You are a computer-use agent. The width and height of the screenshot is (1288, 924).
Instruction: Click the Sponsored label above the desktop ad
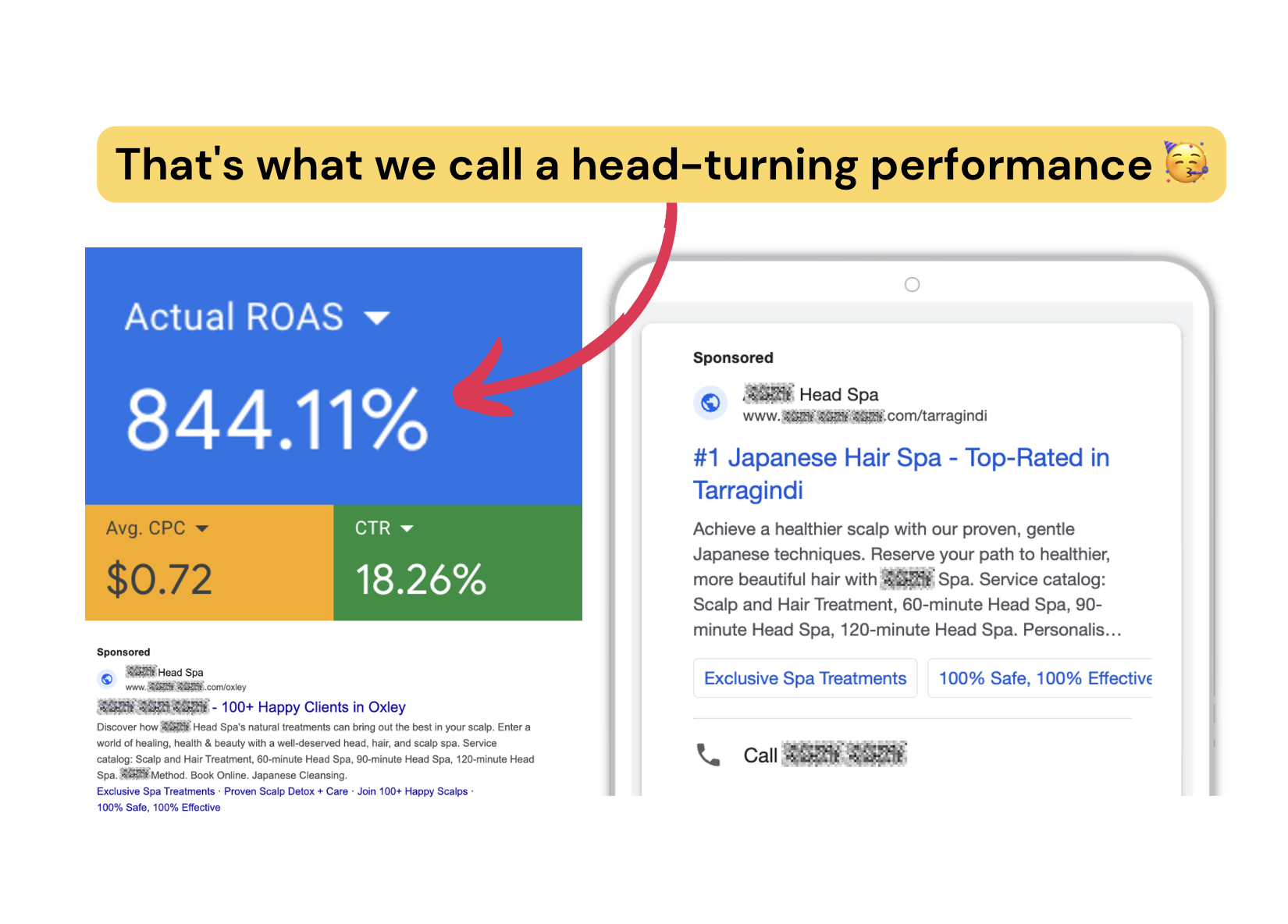coord(123,652)
